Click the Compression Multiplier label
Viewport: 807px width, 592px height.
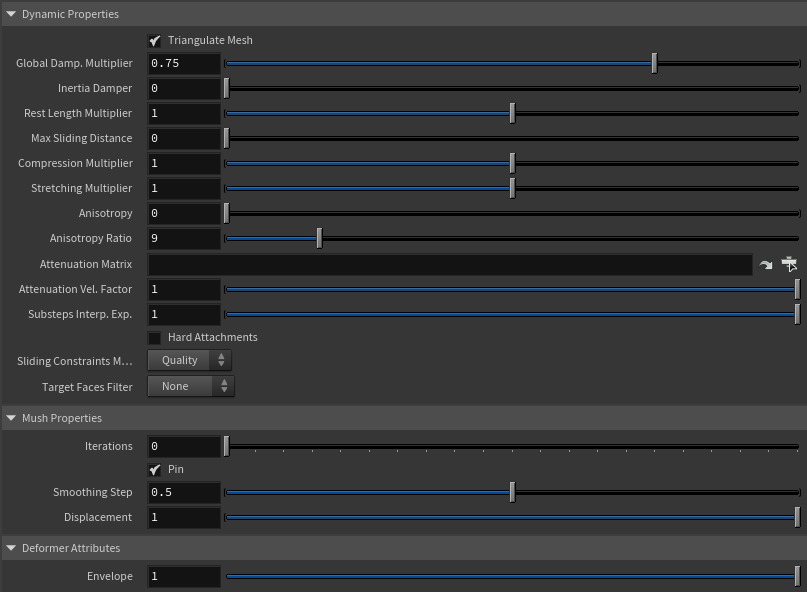point(76,163)
